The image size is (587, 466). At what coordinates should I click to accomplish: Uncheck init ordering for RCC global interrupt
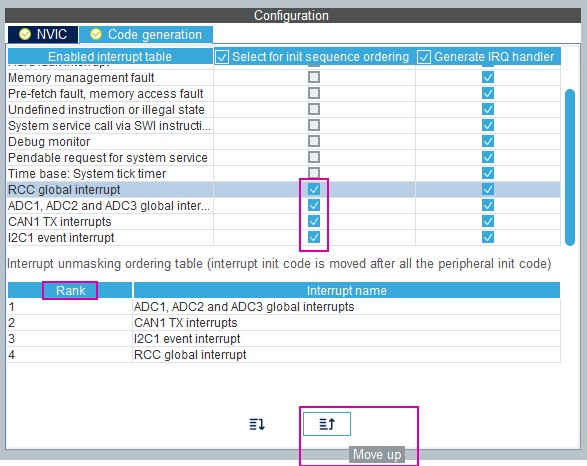pyautogui.click(x=314, y=189)
